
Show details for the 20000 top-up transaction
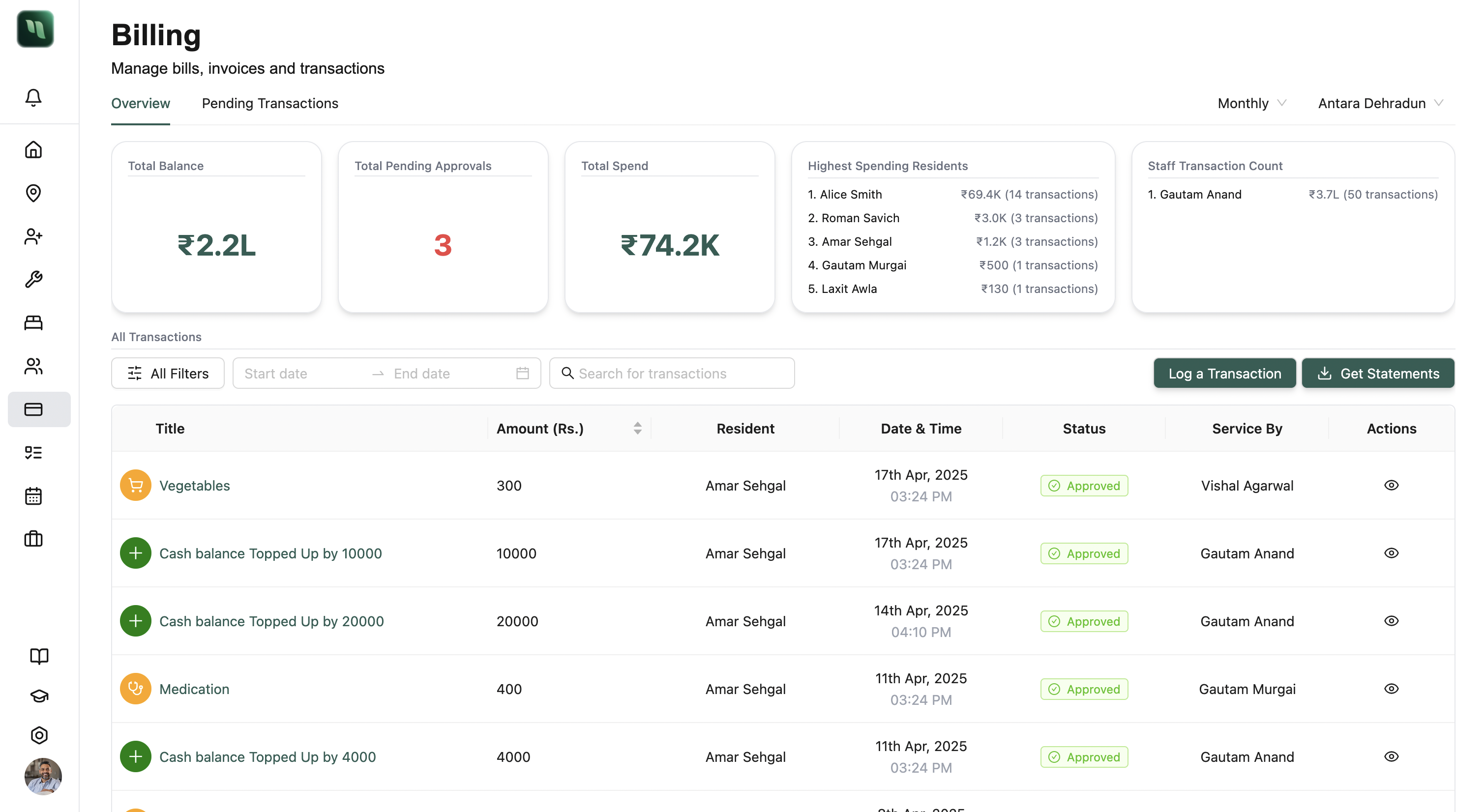point(1391,620)
